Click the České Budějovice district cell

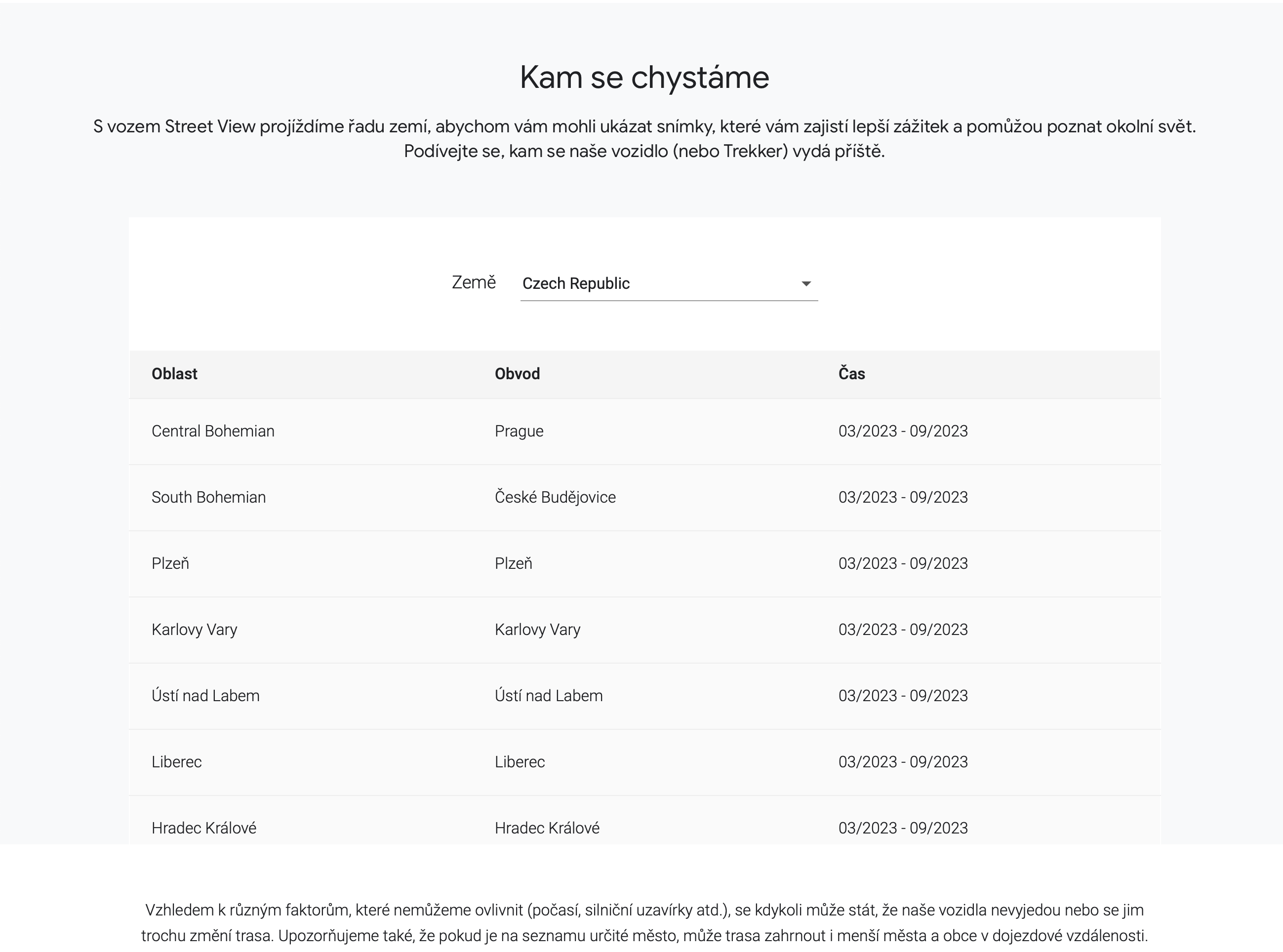555,497
